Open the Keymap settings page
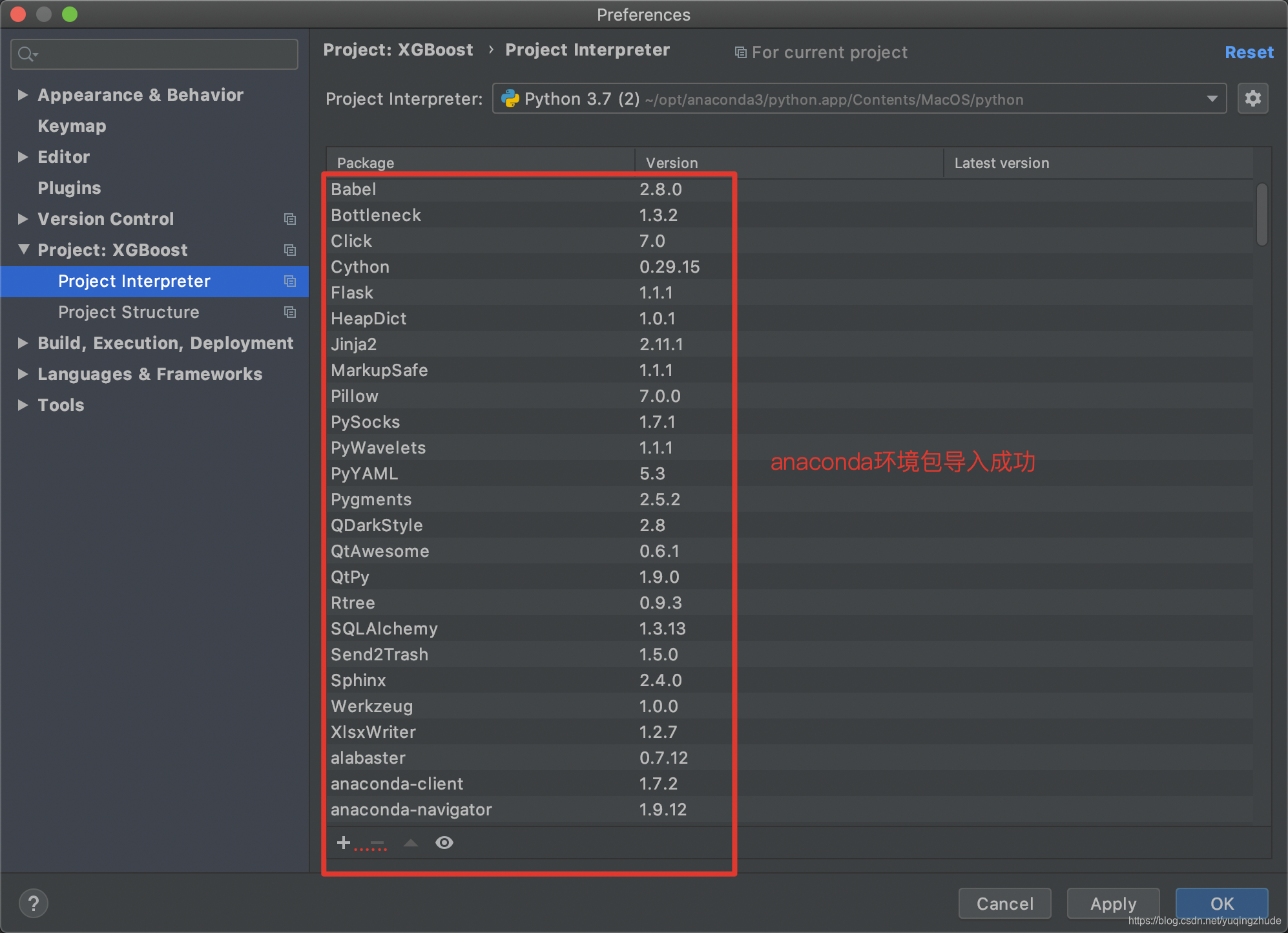Screen dimensions: 1288x933 point(72,126)
